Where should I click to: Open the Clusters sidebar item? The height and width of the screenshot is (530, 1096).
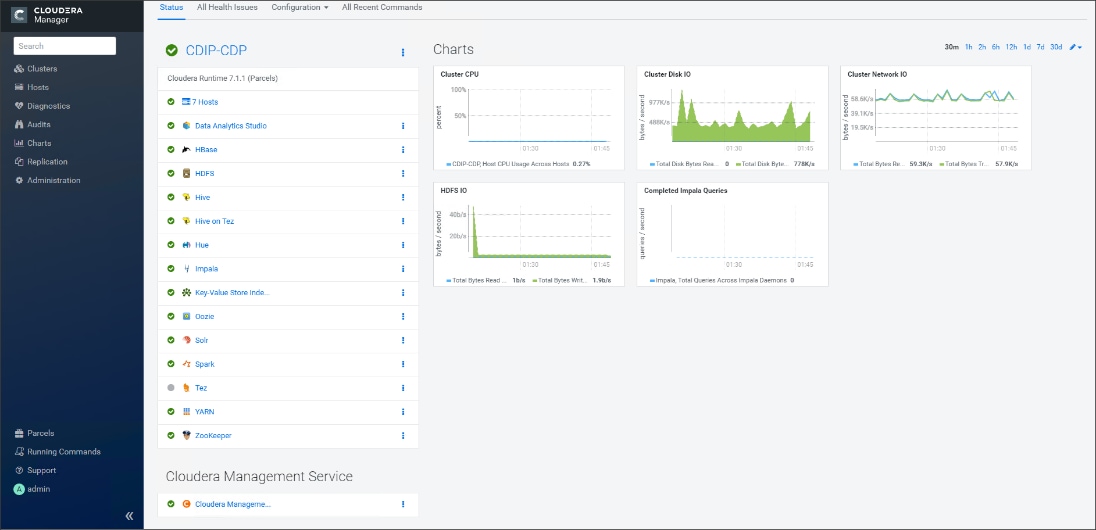(36, 69)
